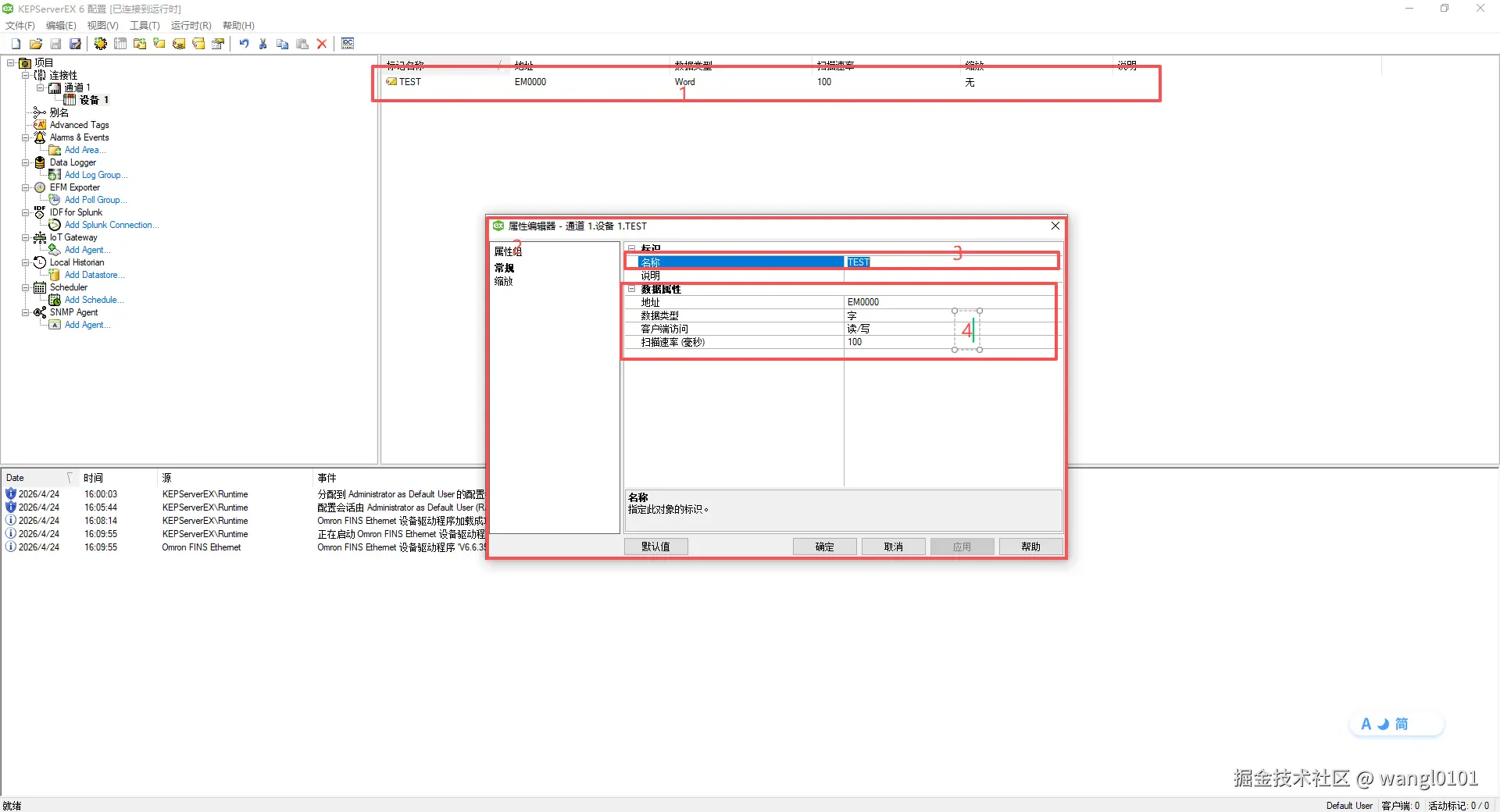Click the Cut scissors icon
The width and height of the screenshot is (1500, 812).
pyautogui.click(x=263, y=44)
